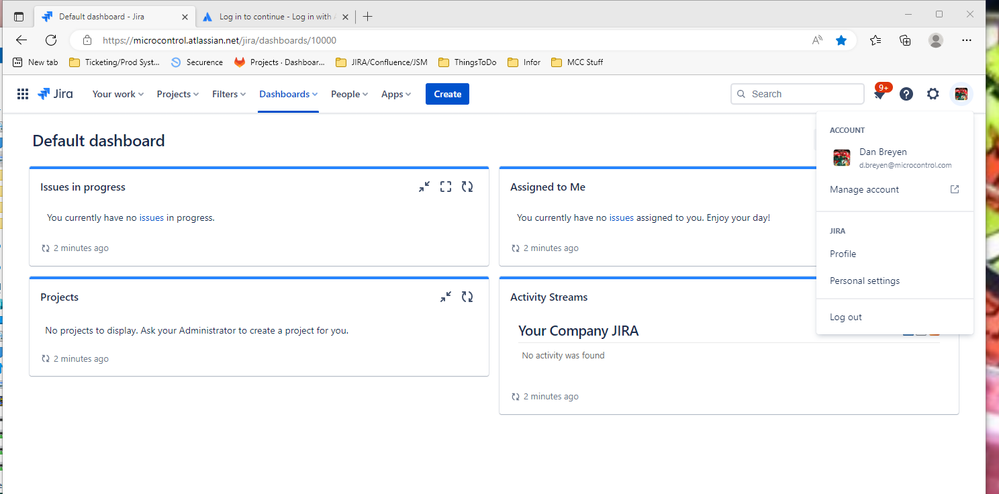999x494 pixels.
Task: Reload the page with the refresh button
Action: (51, 40)
